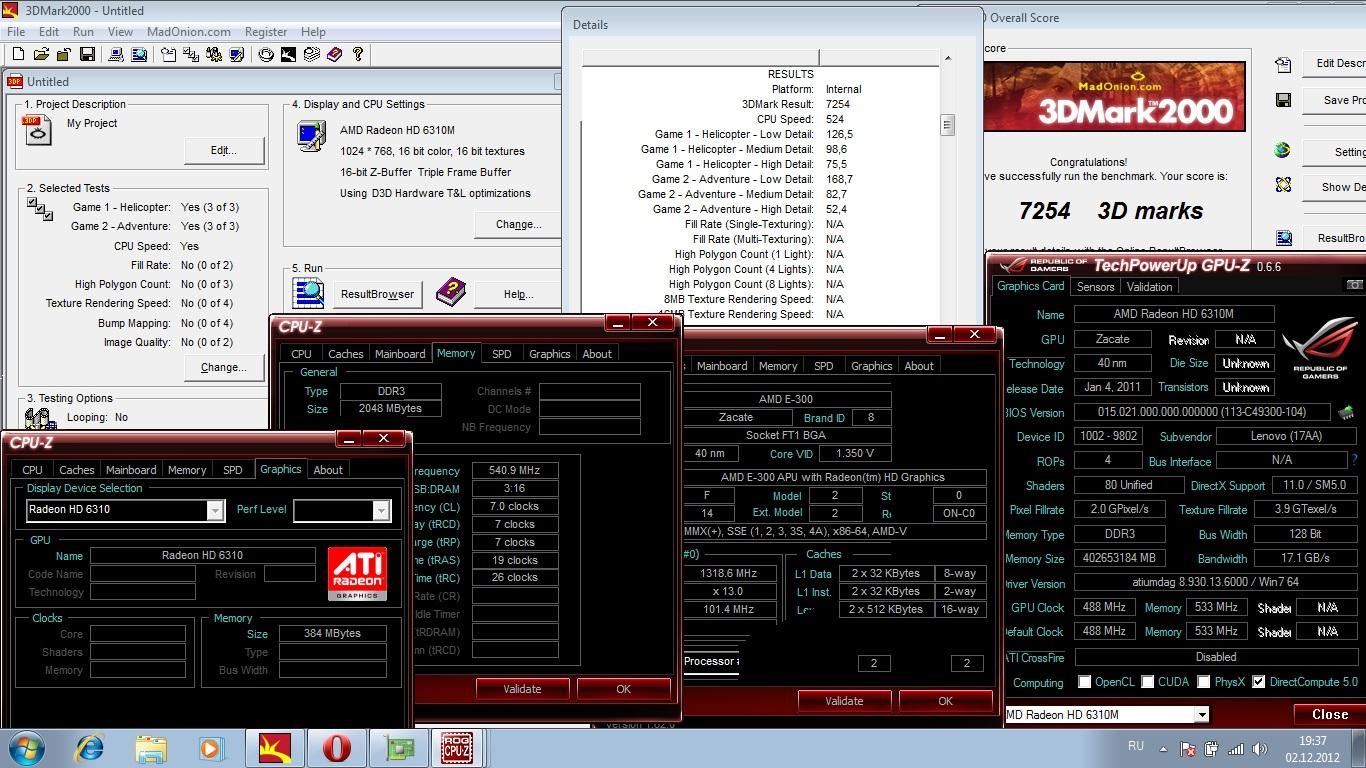Viewport: 1366px width, 768px height.
Task: Click the red Close button in GPU-Z
Action: 1329,714
